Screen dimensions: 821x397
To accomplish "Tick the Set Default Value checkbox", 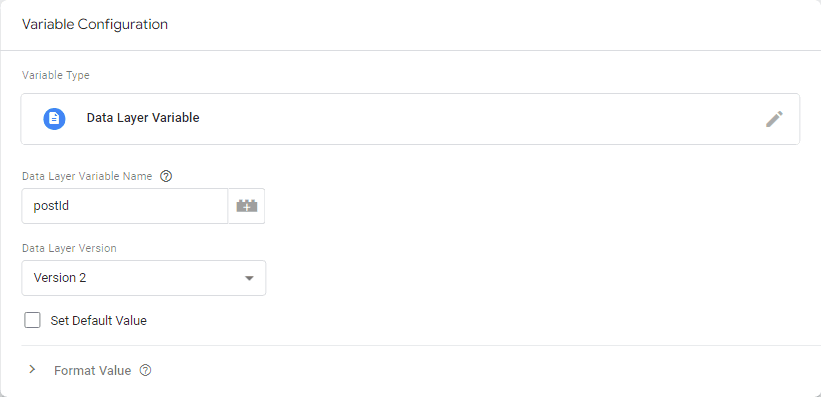I will click(32, 320).
